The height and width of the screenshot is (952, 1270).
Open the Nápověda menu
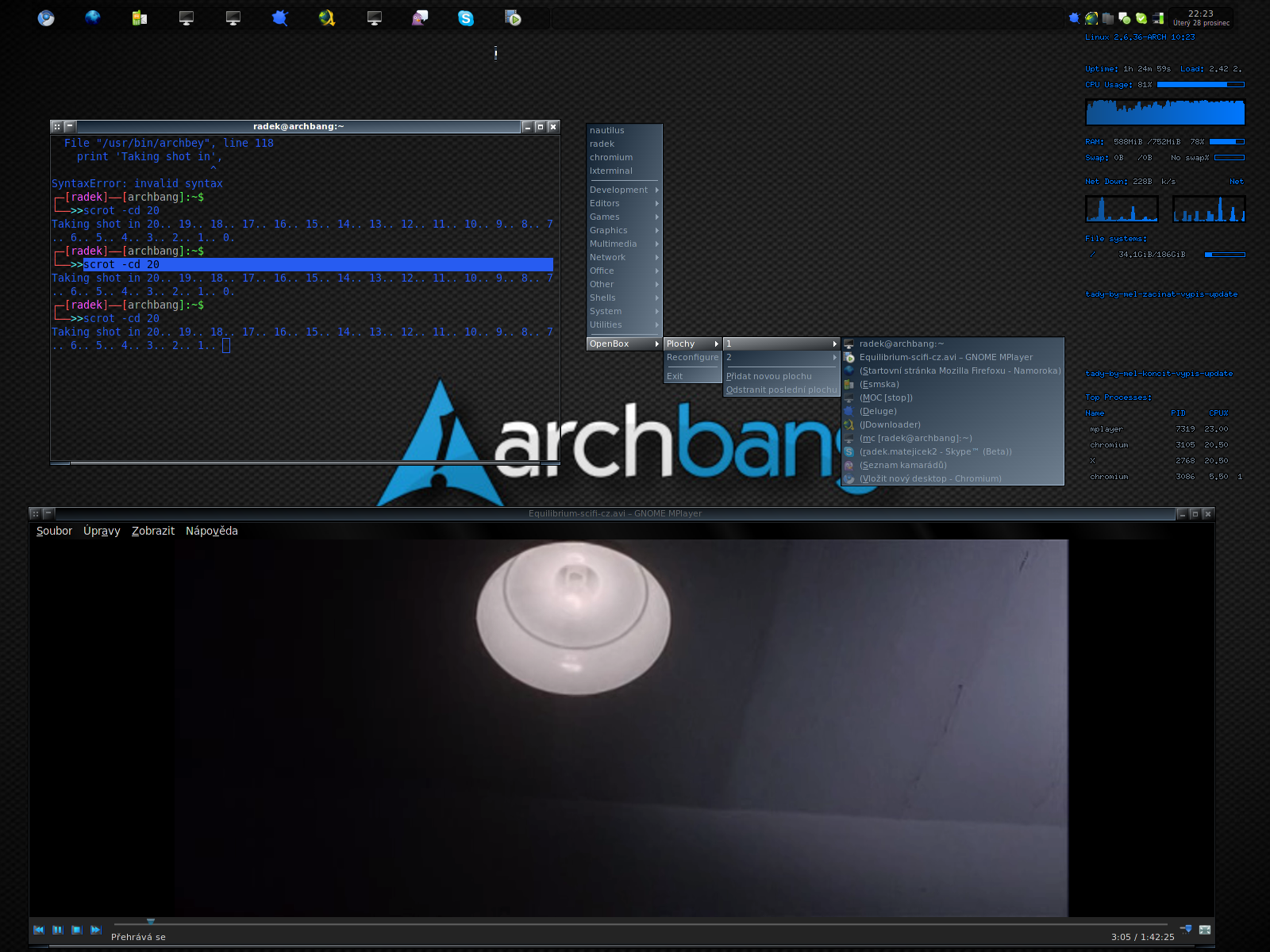(x=212, y=531)
